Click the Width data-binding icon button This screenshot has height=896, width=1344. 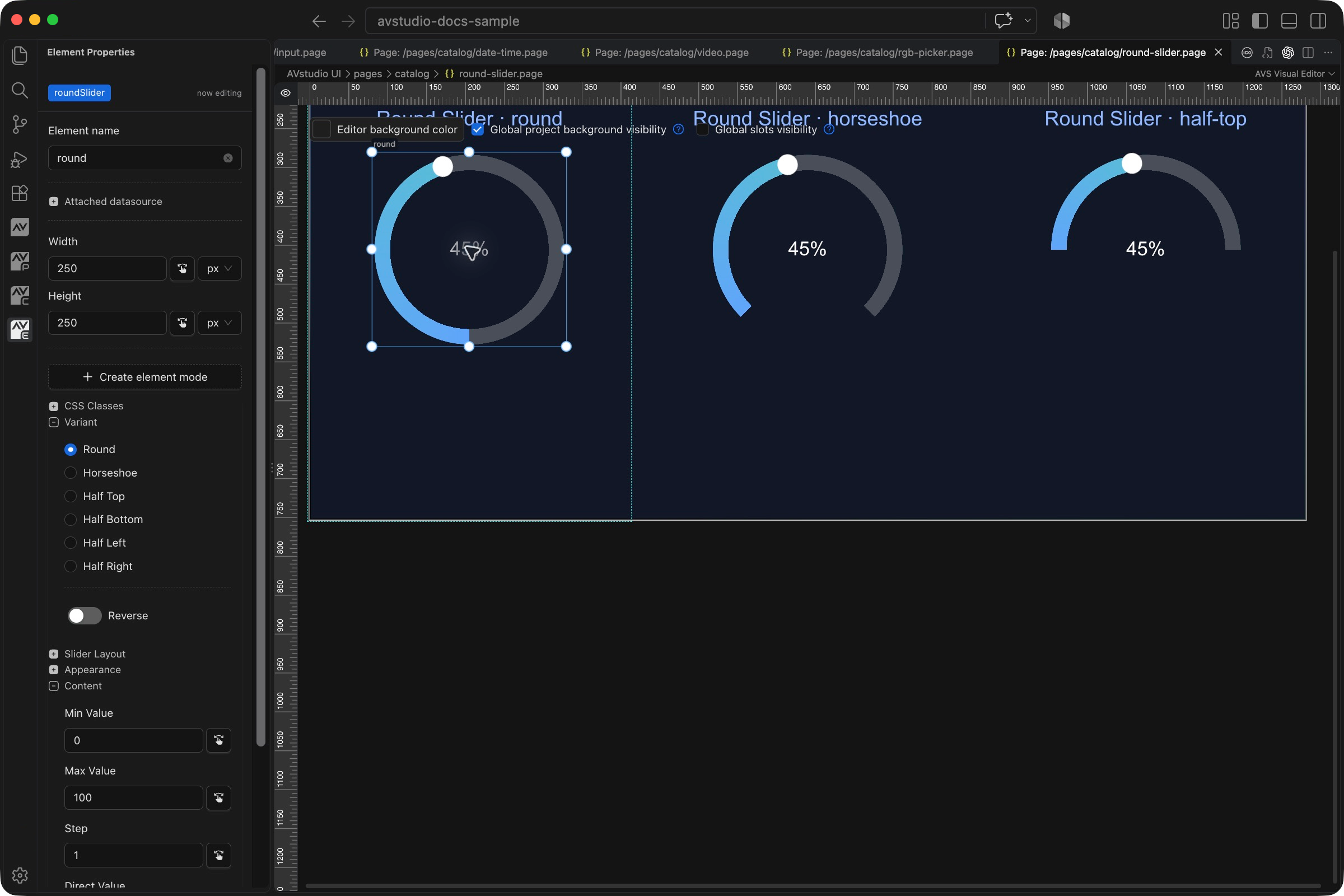[x=183, y=269]
